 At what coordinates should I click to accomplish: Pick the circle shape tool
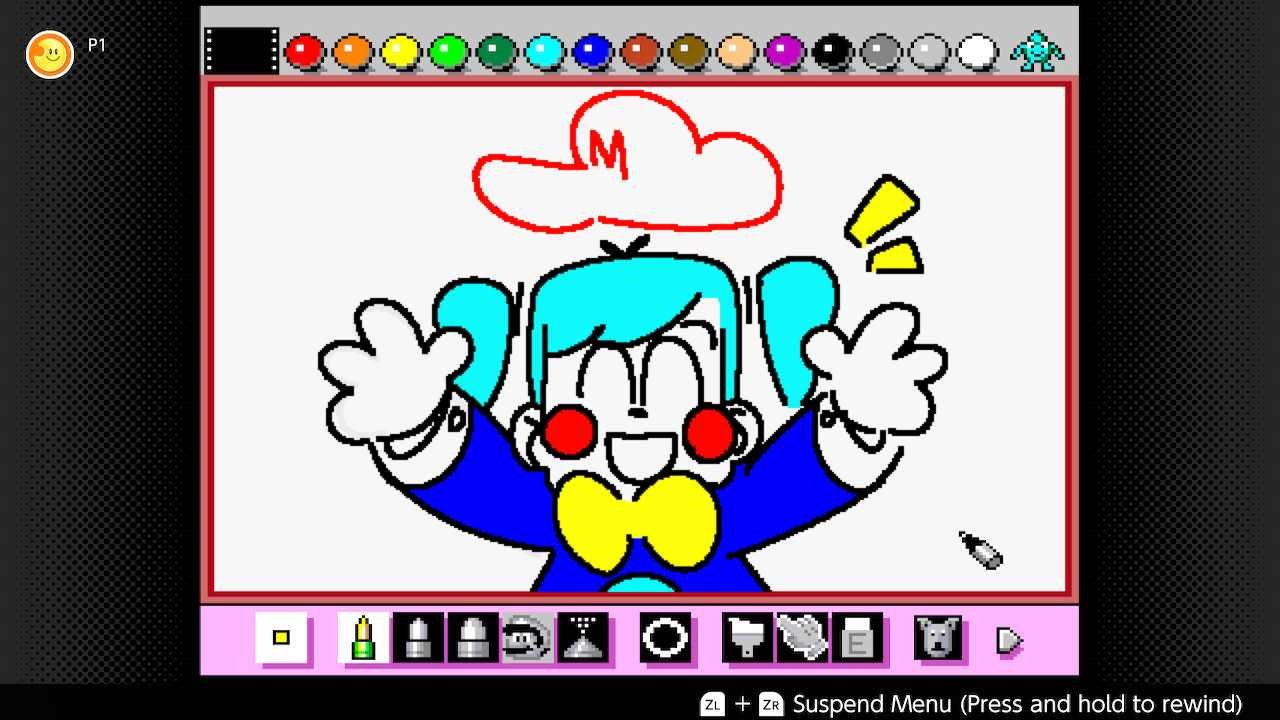point(665,638)
